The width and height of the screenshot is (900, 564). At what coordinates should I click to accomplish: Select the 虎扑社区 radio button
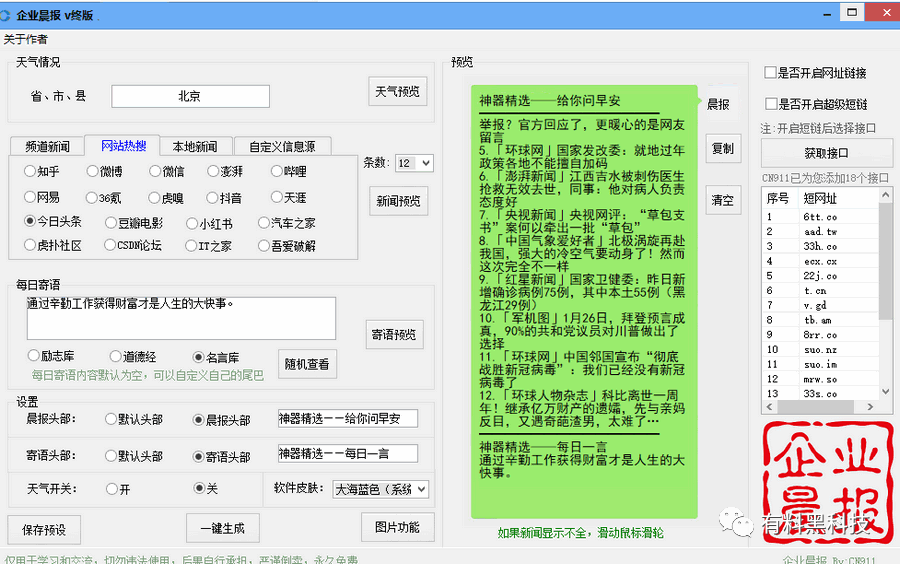coord(30,245)
